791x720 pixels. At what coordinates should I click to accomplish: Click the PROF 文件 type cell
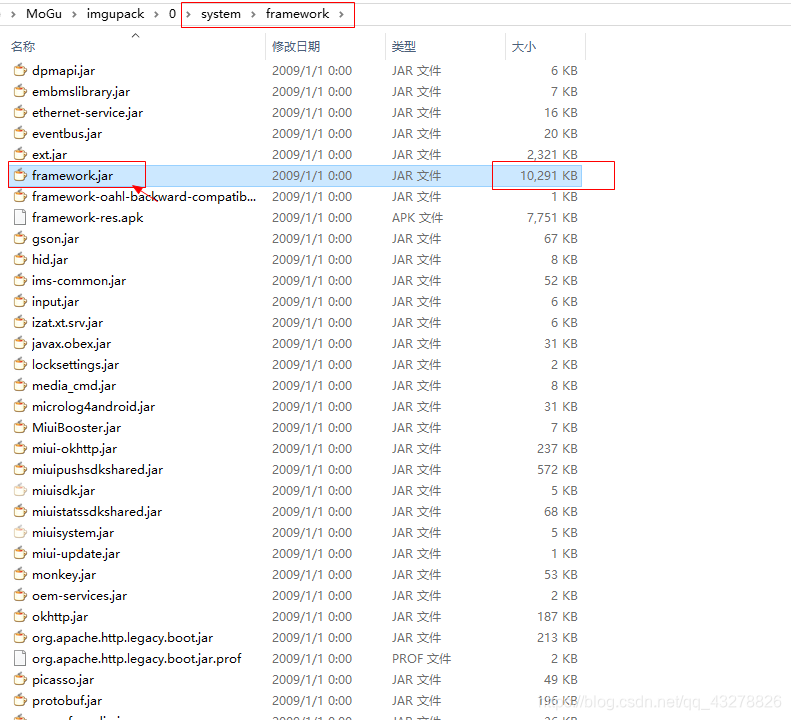(x=421, y=658)
